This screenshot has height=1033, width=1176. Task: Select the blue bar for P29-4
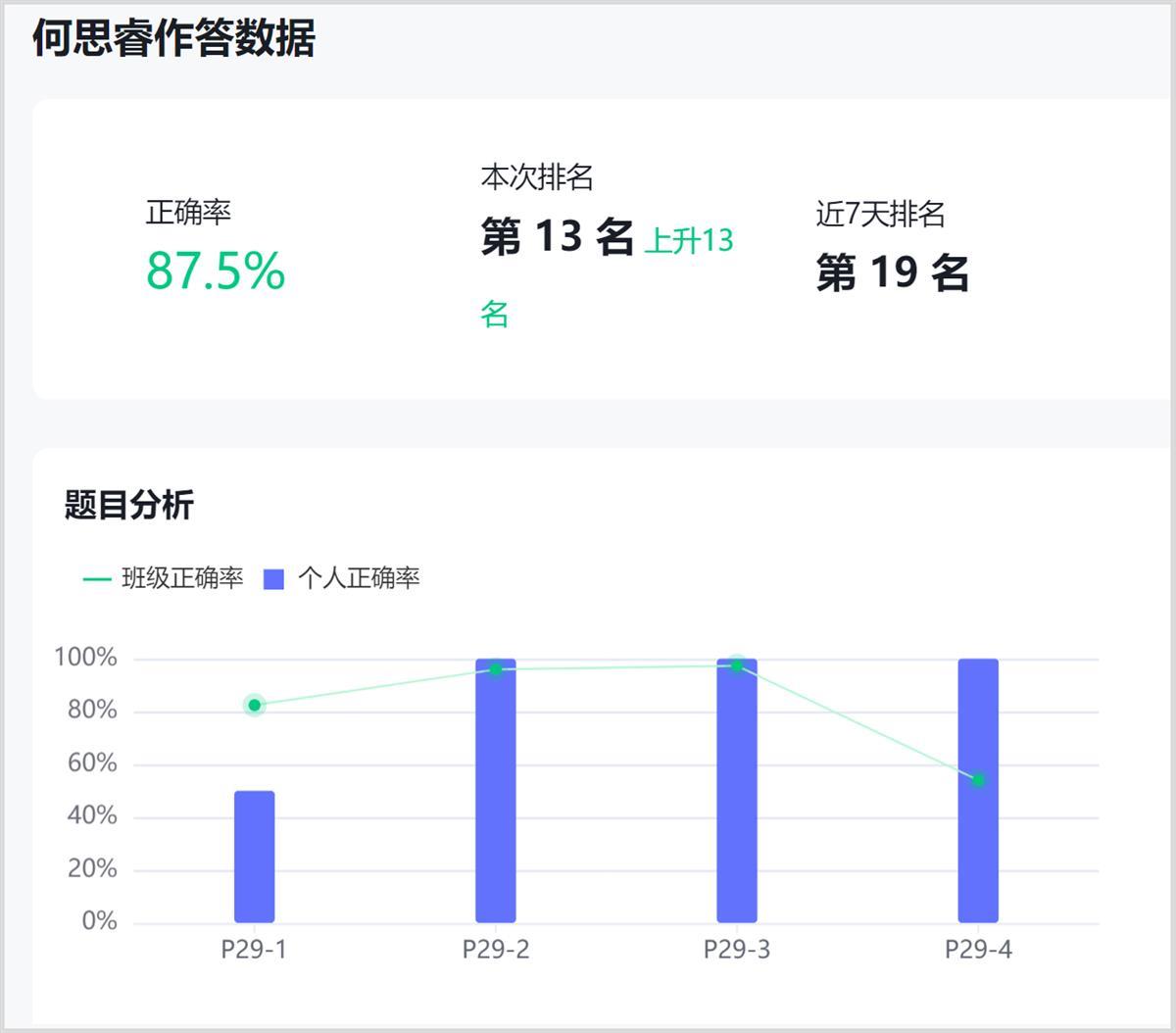[x=978, y=853]
